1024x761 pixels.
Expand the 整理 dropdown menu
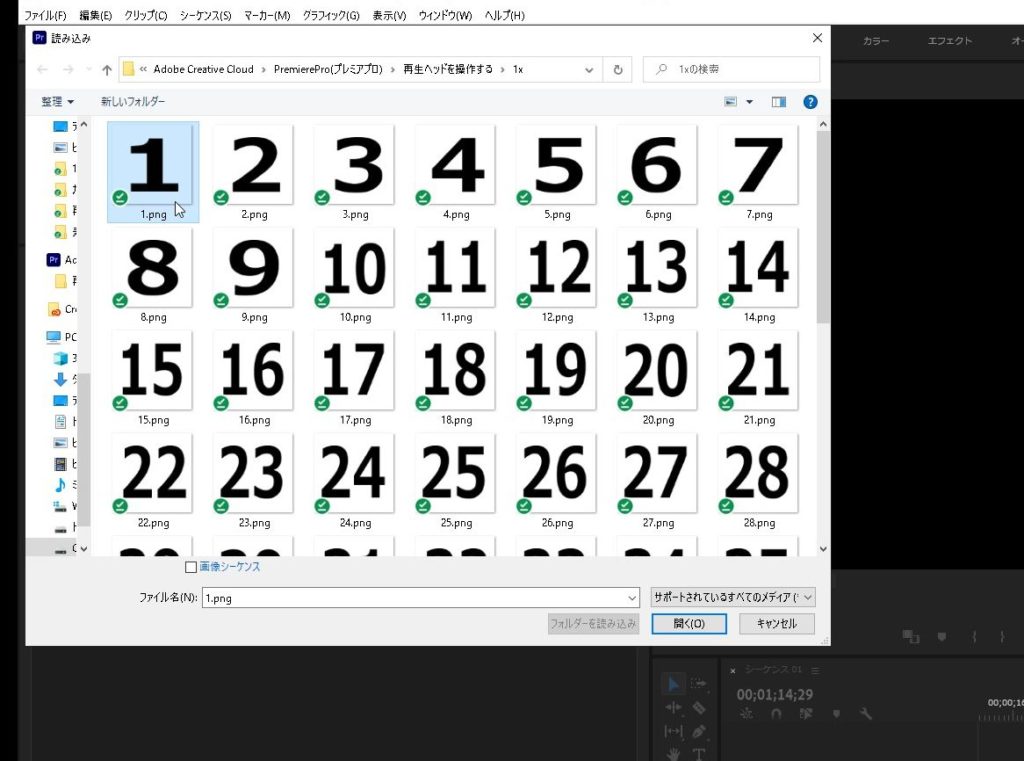pyautogui.click(x=58, y=102)
